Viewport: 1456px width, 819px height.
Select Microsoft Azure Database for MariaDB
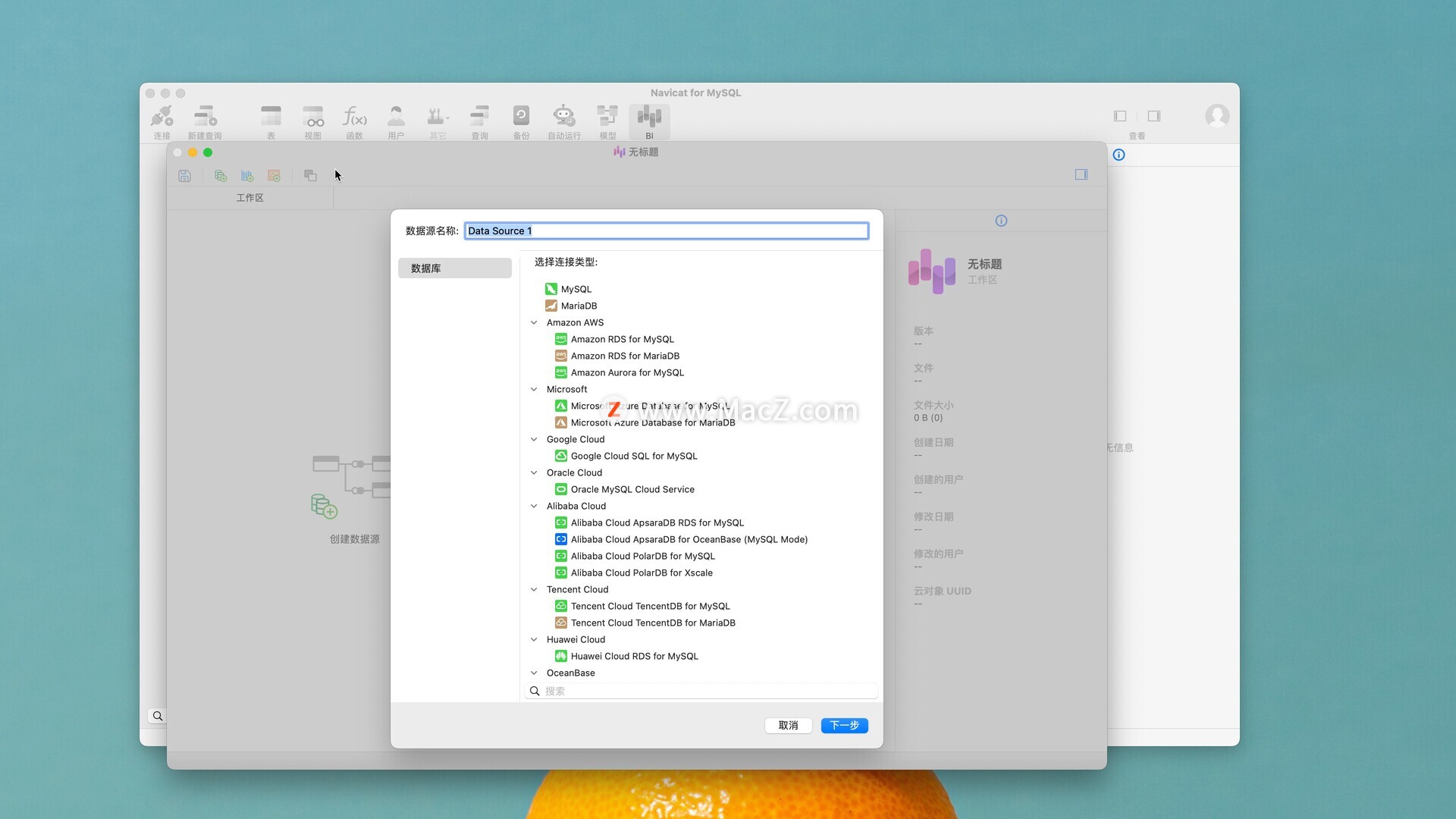645,422
